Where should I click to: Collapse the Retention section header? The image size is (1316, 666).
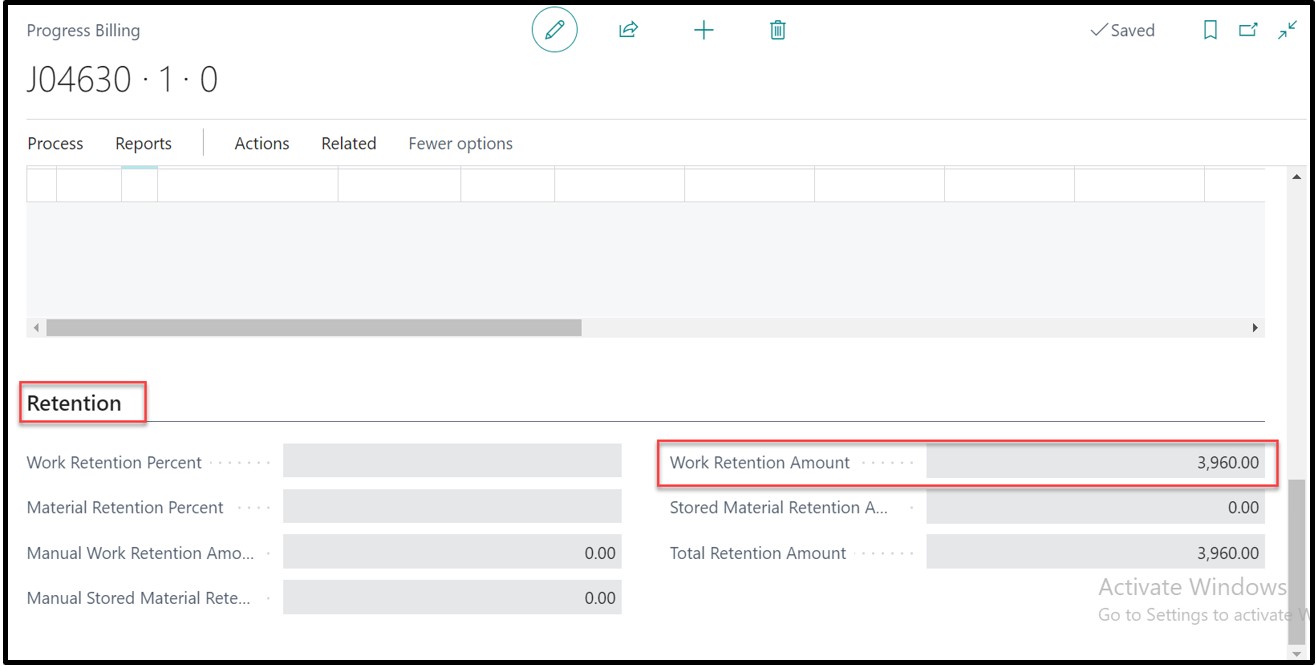point(74,403)
